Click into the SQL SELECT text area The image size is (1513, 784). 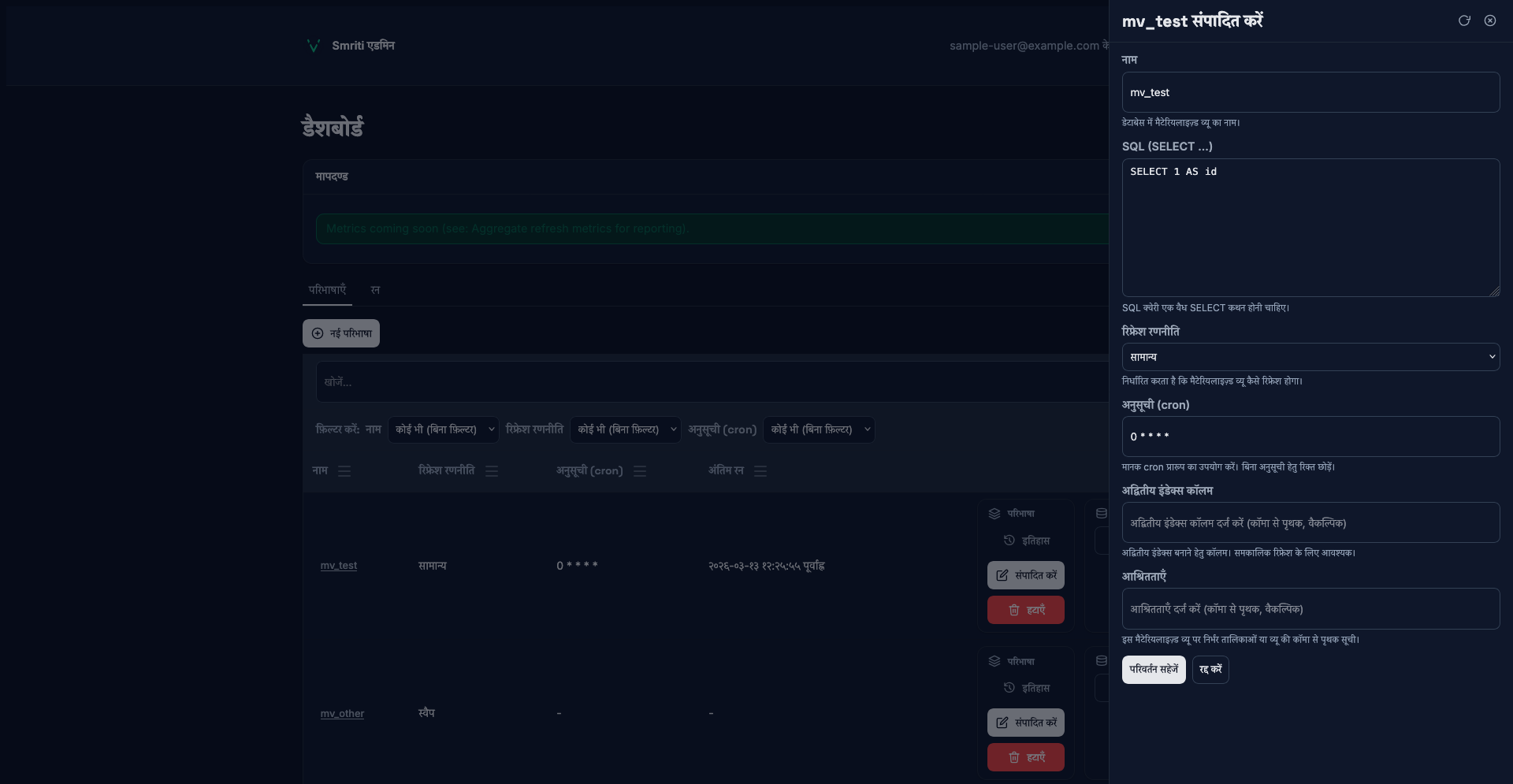point(1310,229)
